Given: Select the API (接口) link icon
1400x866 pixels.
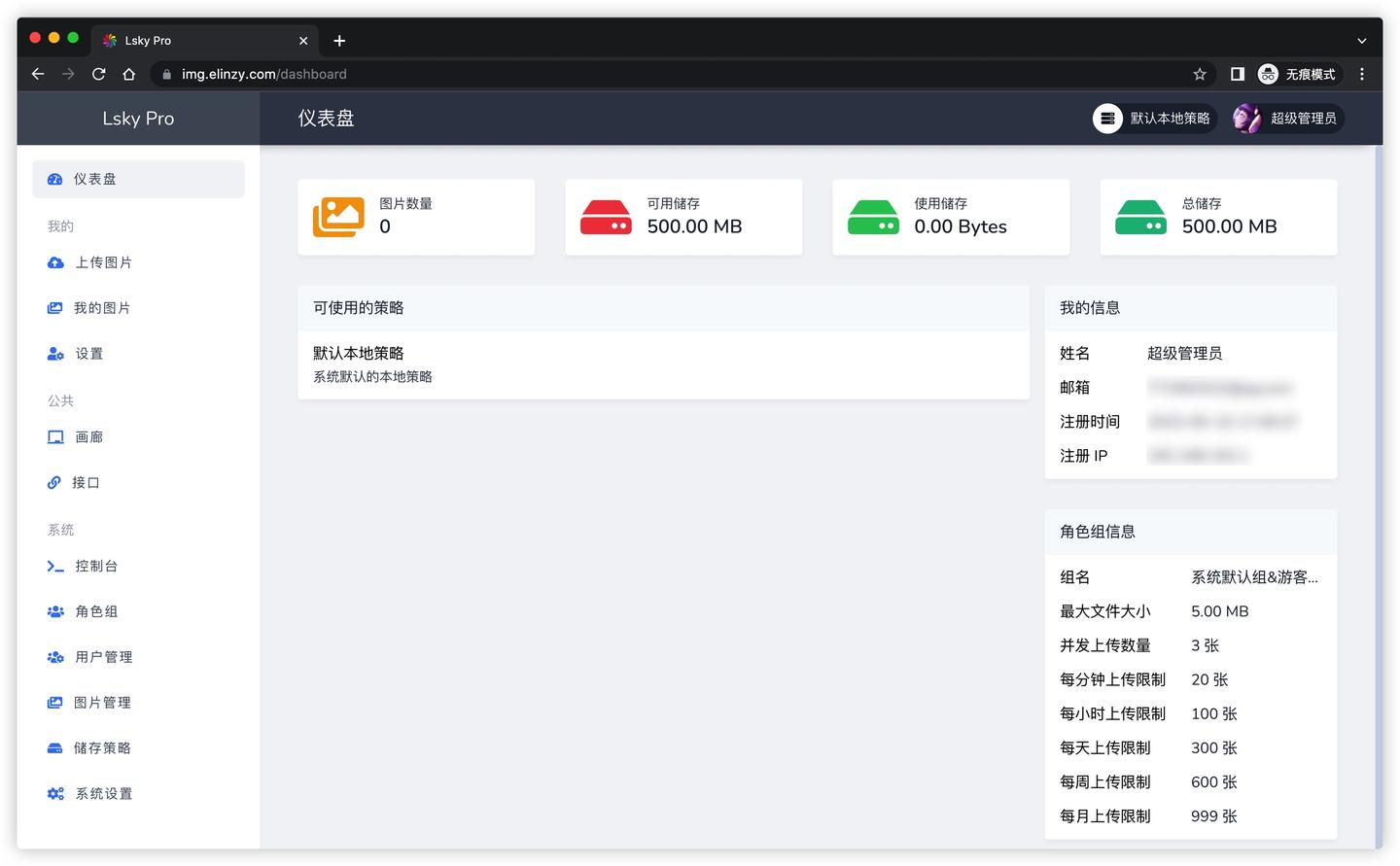Looking at the screenshot, I should pos(54,482).
